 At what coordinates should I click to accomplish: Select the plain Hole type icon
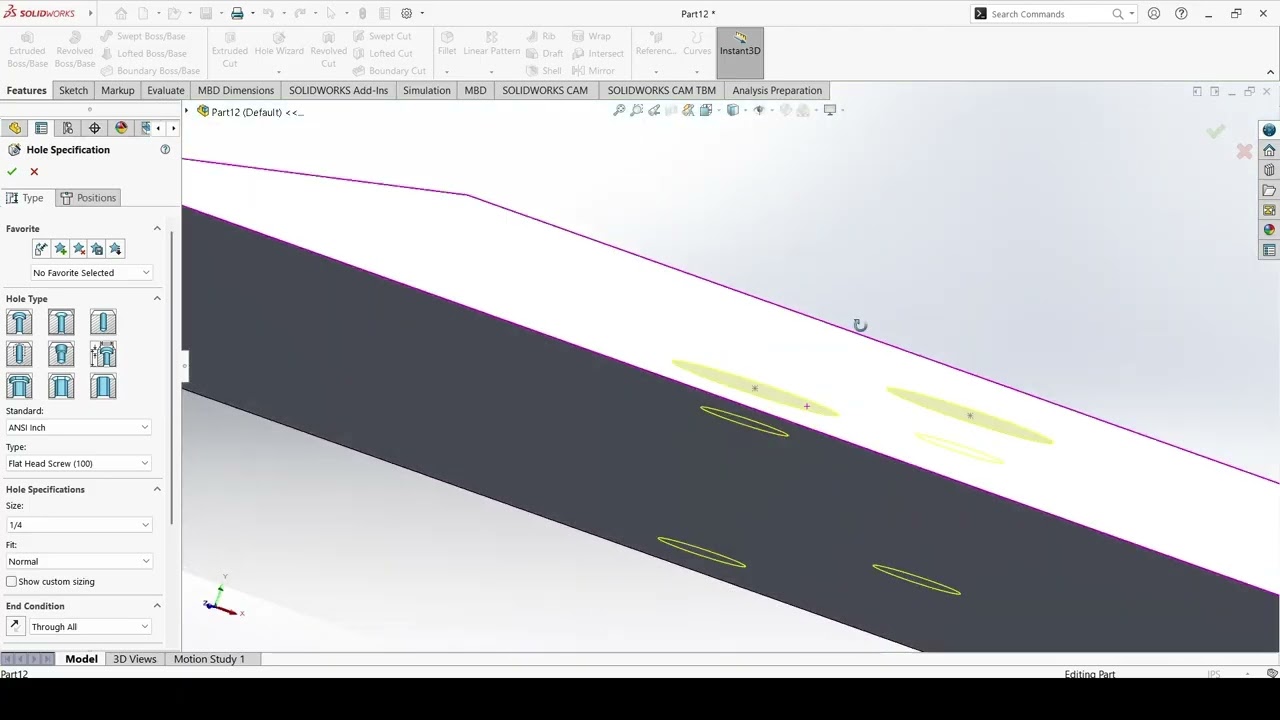(103, 322)
